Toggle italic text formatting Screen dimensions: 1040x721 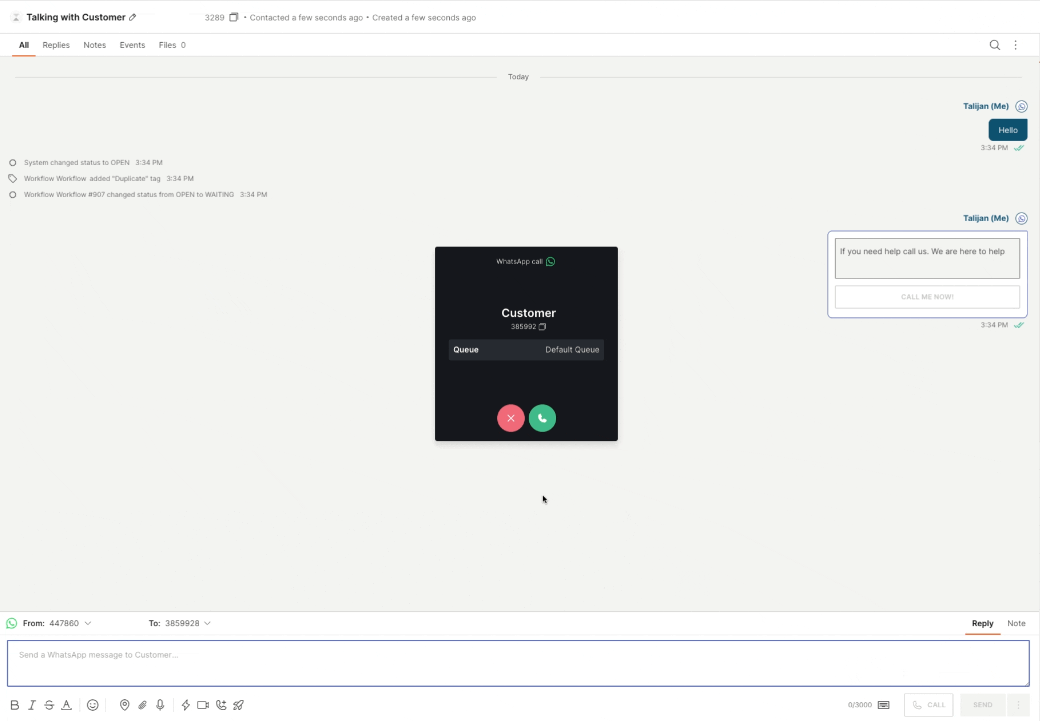[32, 705]
